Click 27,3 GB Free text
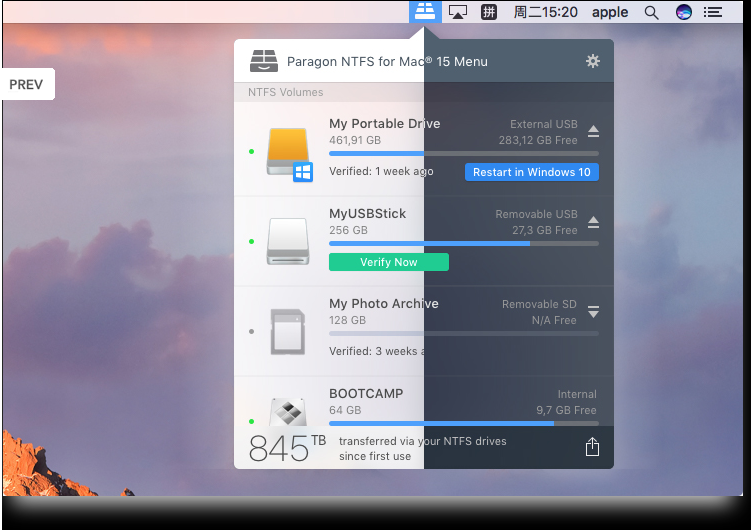Viewport: 751px width, 531px height. point(545,230)
